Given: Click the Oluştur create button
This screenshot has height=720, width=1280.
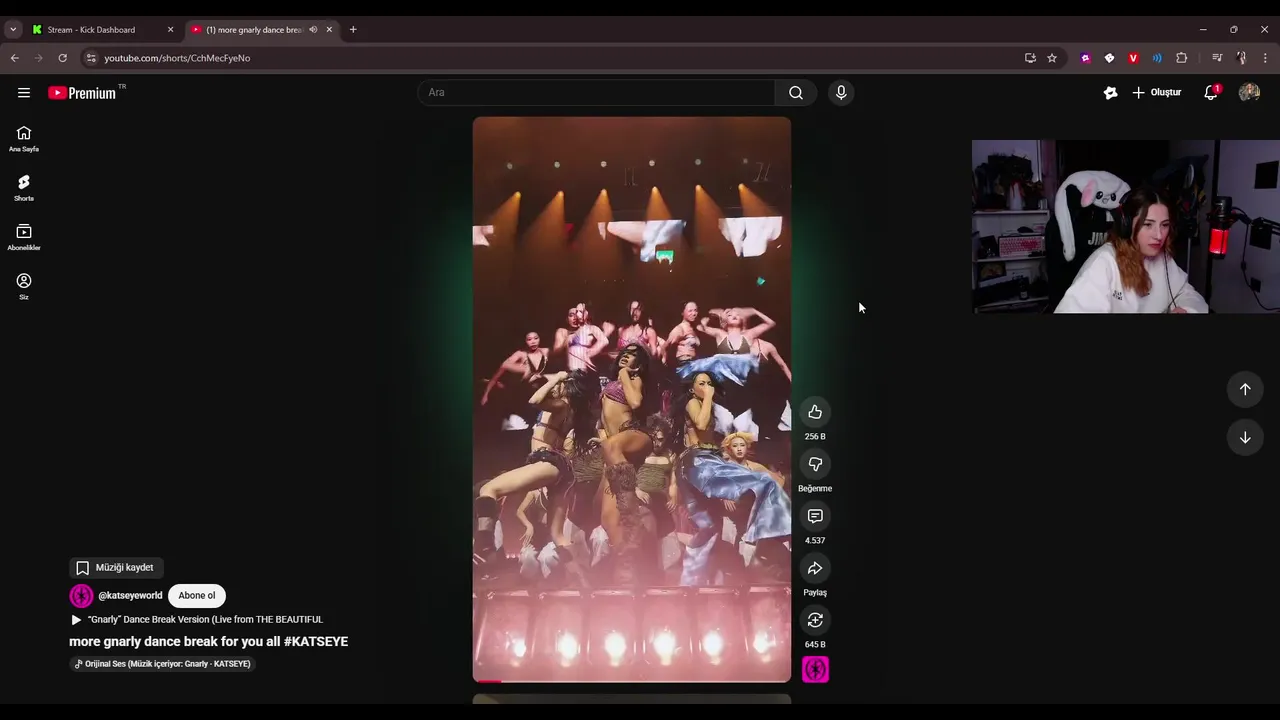Looking at the screenshot, I should [x=1157, y=92].
